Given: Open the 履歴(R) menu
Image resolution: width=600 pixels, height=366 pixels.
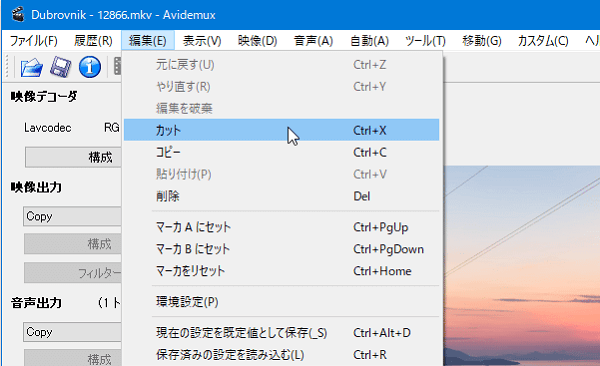Looking at the screenshot, I should click(93, 41).
